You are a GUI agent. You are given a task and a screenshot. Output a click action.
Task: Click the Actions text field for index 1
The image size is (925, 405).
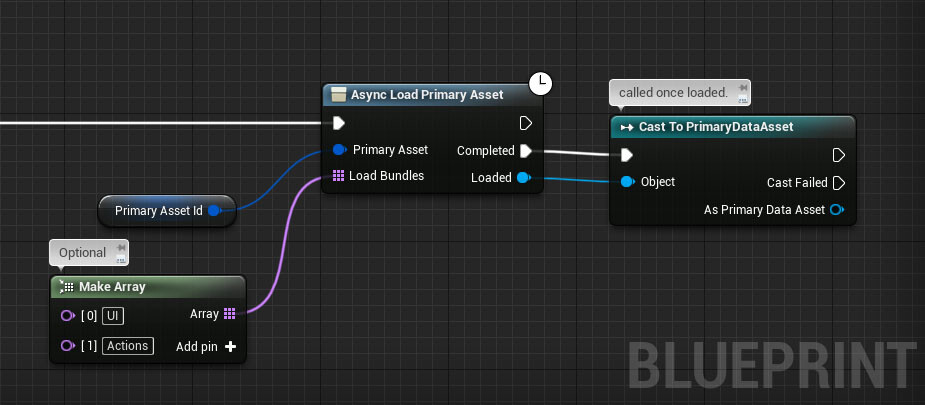[x=127, y=346]
